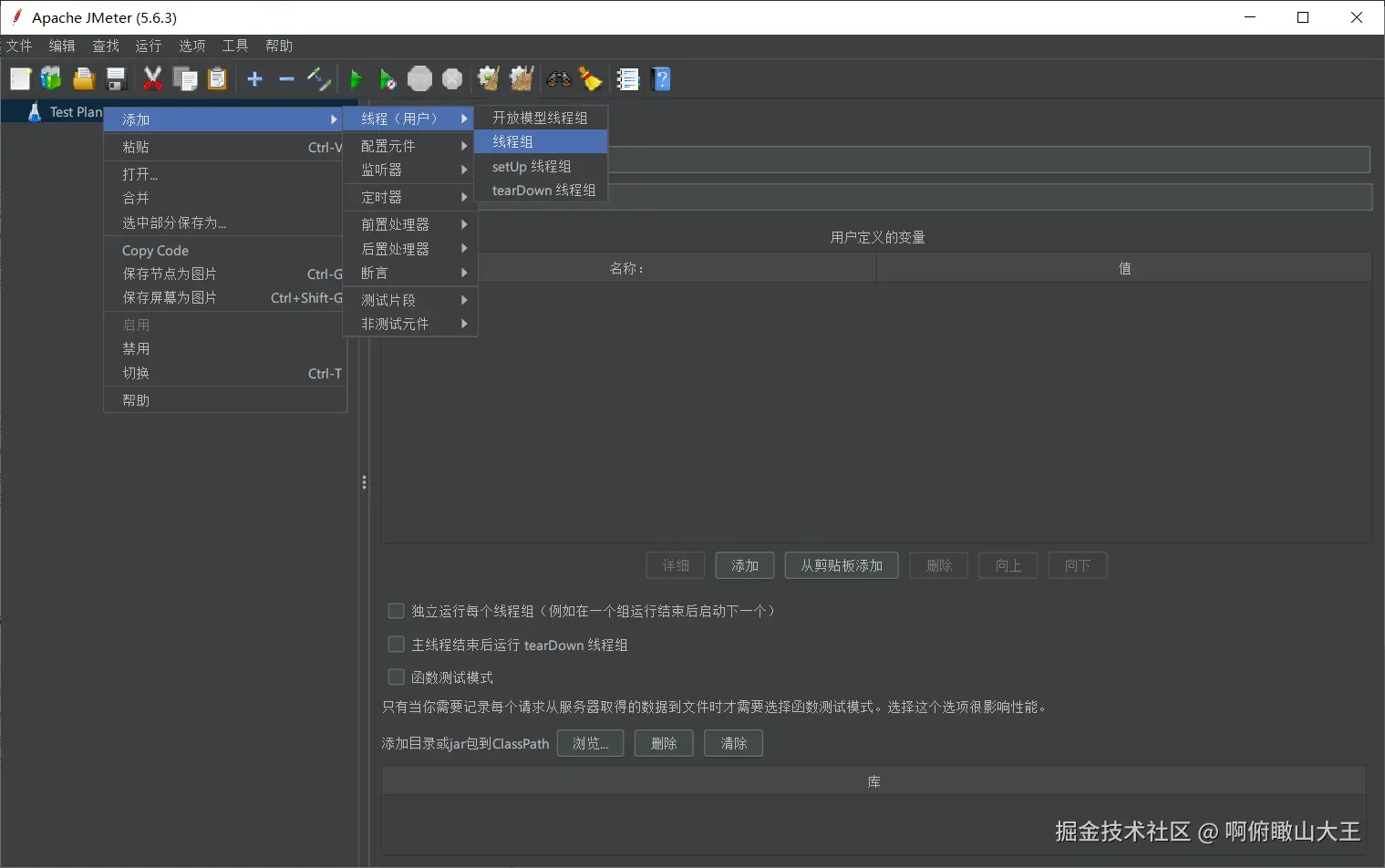Select setUp 线程组 menu item
Screen dimensions: 1385x868
coord(541,166)
